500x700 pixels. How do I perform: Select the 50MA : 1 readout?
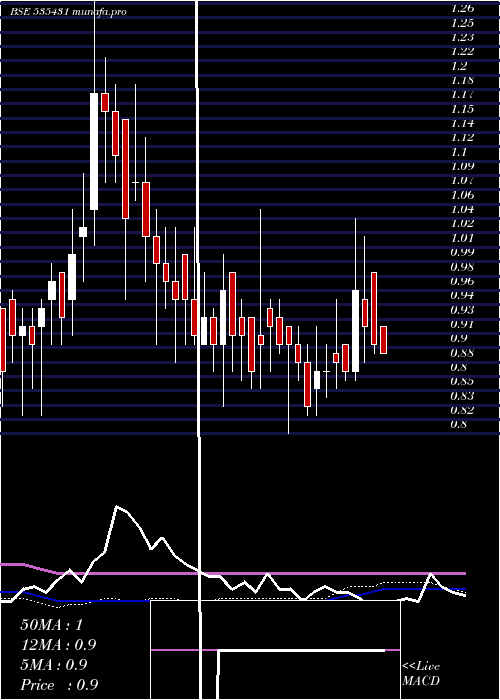pyautogui.click(x=52, y=625)
